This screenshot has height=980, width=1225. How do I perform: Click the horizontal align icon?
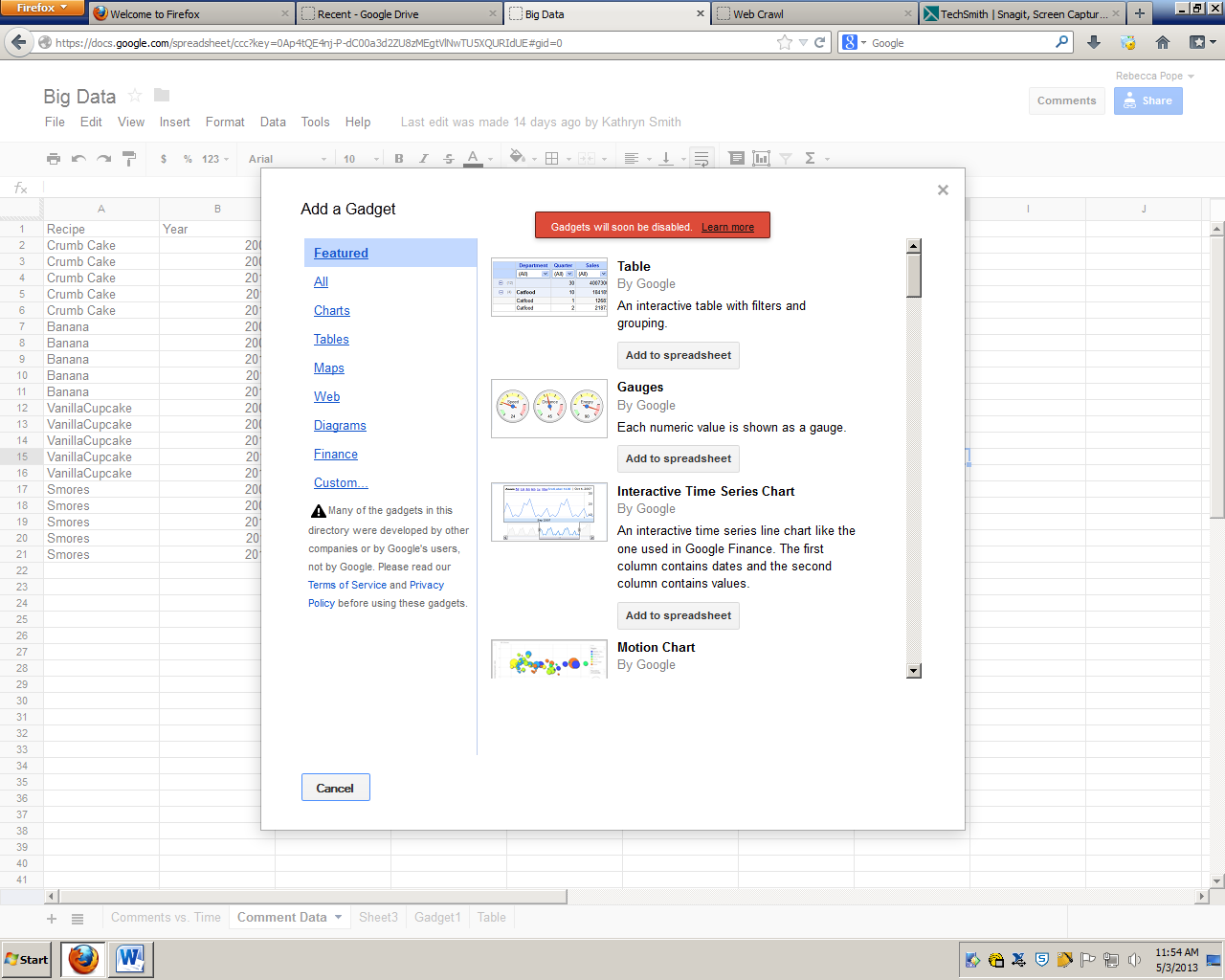point(632,159)
